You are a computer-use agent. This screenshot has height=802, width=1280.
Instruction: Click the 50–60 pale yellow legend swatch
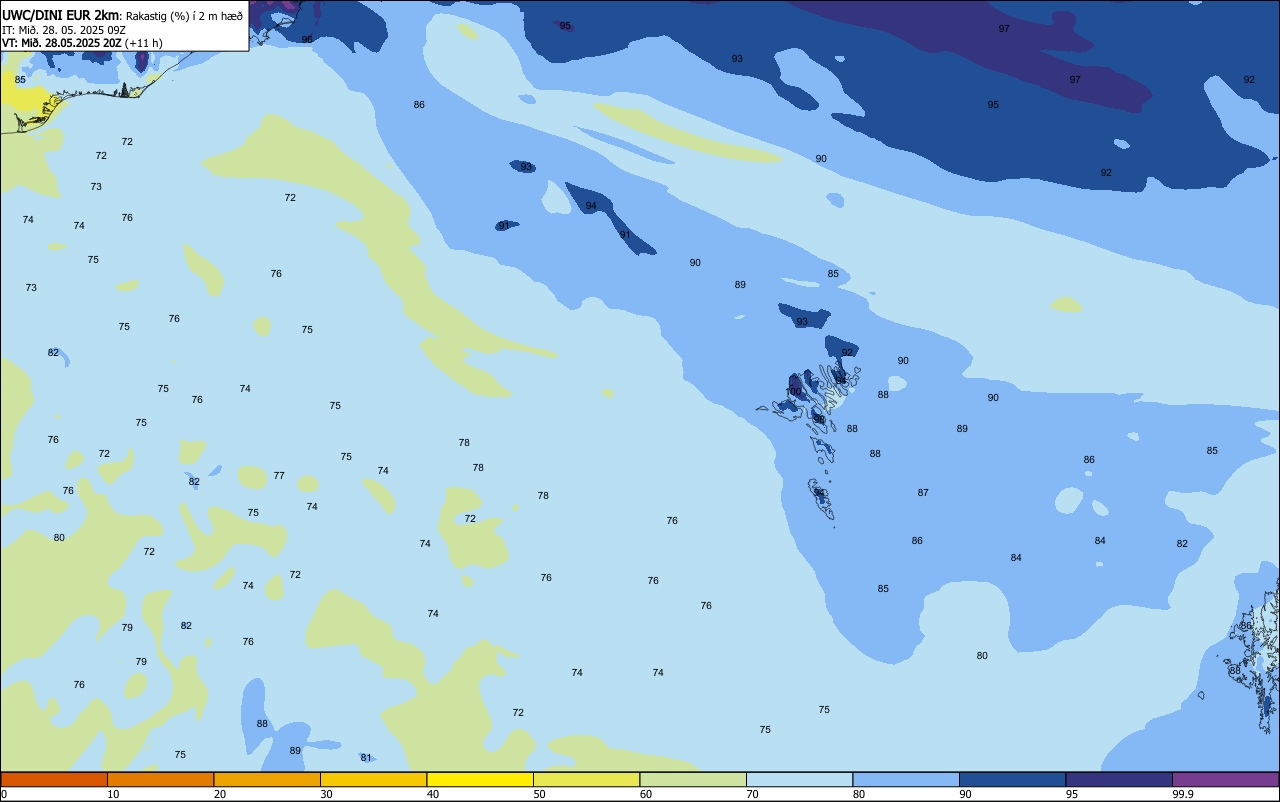(x=586, y=779)
